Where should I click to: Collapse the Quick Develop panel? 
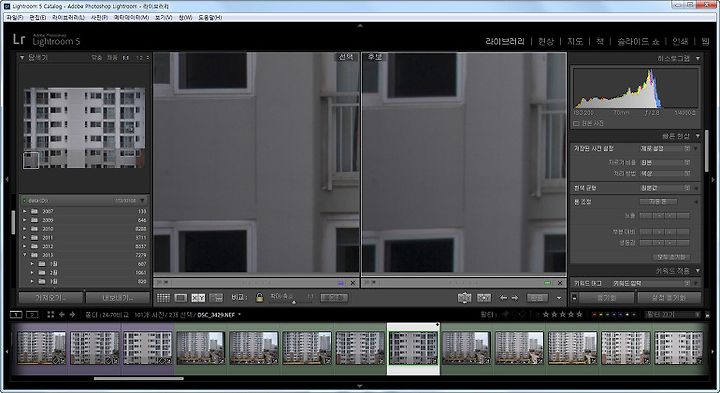tap(698, 136)
